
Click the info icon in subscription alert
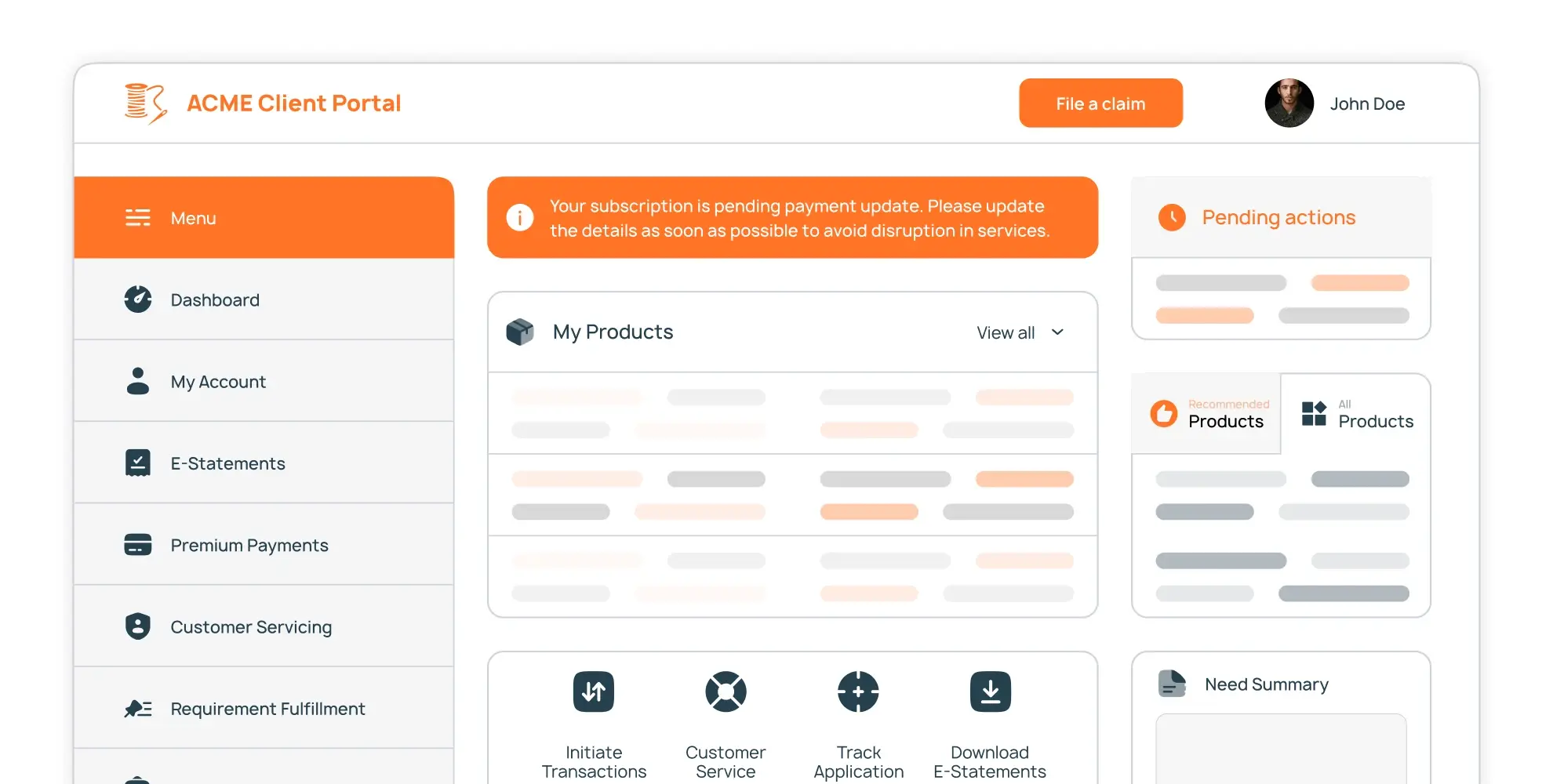520,217
